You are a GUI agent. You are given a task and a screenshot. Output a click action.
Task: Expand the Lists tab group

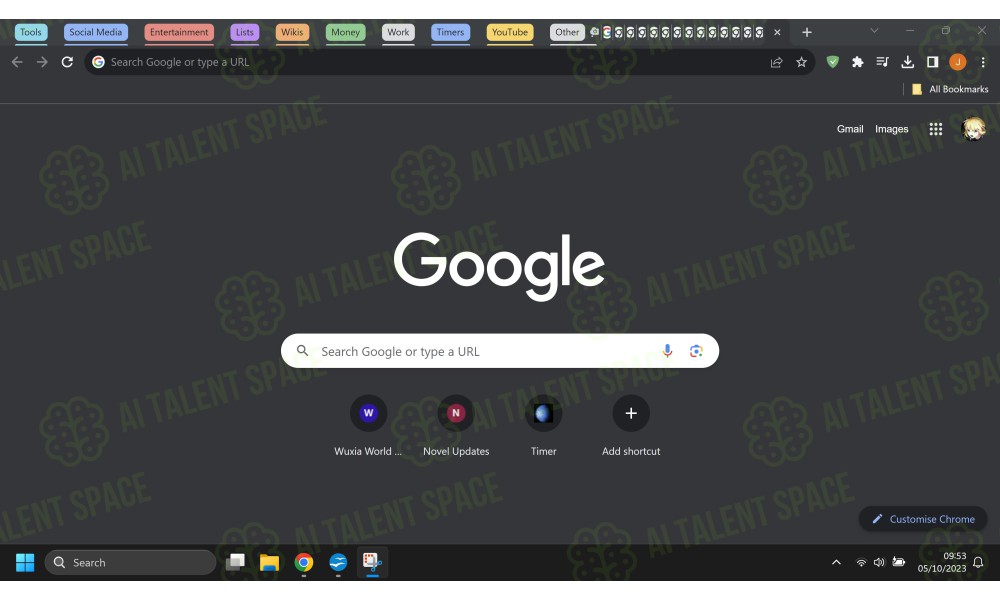[x=245, y=32]
